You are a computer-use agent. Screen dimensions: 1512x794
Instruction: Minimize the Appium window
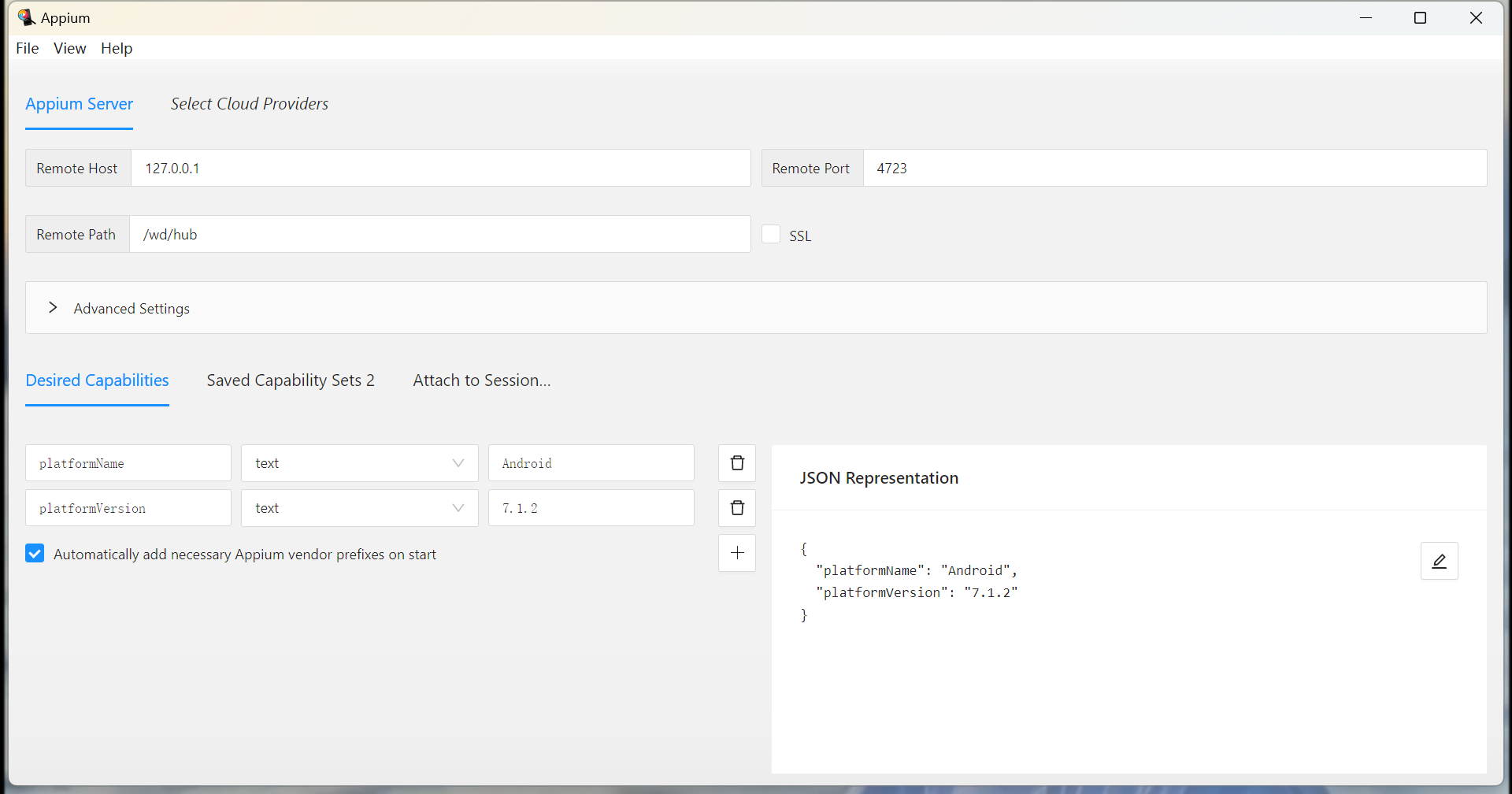tap(1366, 17)
